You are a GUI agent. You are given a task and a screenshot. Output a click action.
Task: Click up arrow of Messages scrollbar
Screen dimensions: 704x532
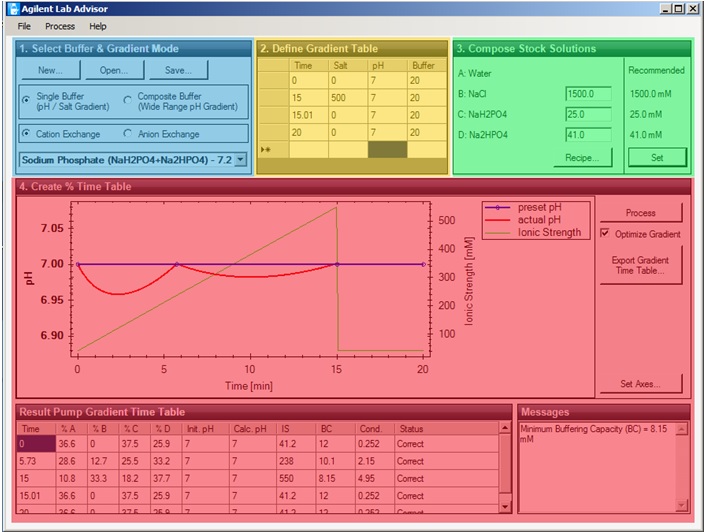pos(682,429)
